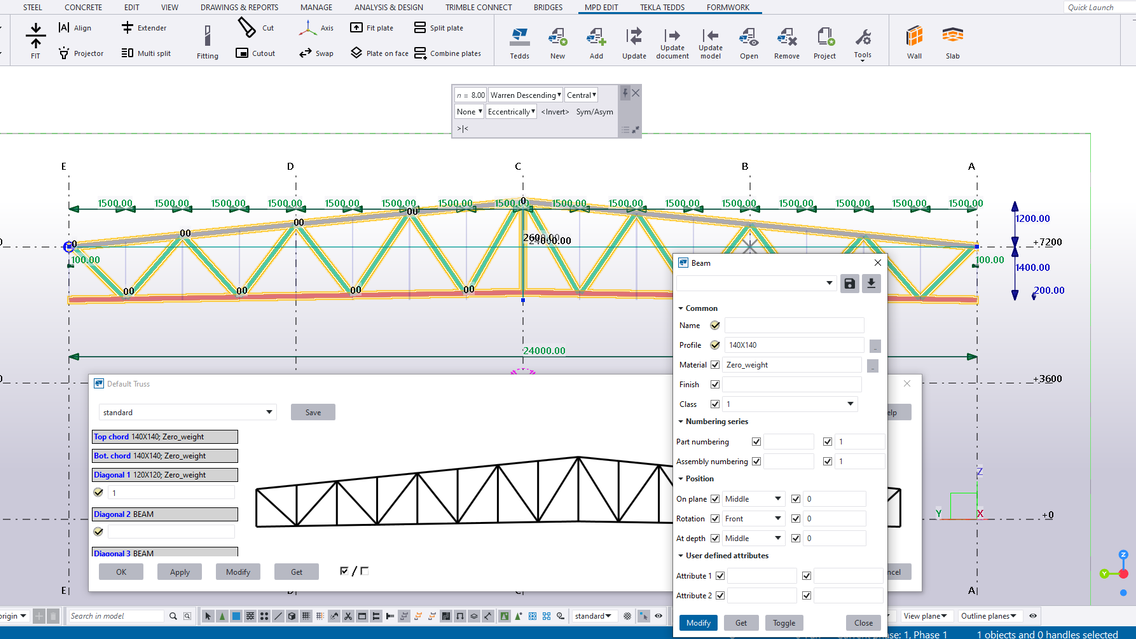Viewport: 1136px width, 639px height.
Task: Select the Fit plate tool
Action: (372, 28)
